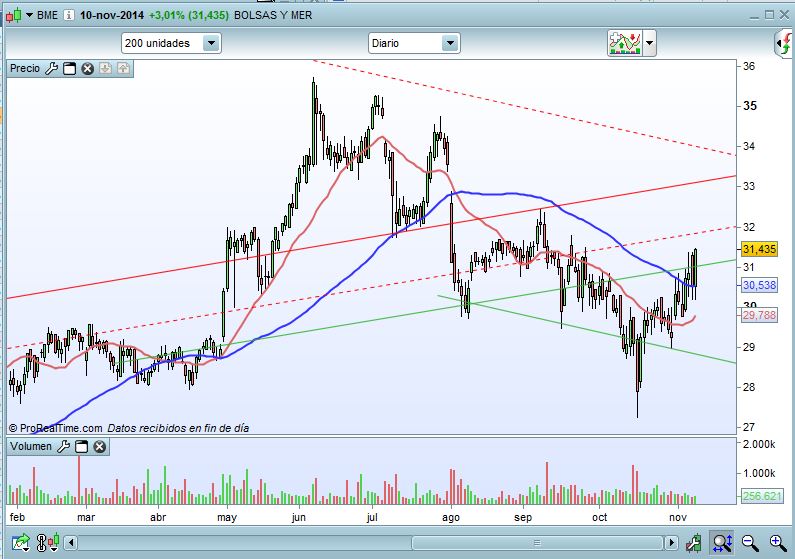Click the BOLSAS Y MER name in title
795x559 pixels.
pos(273,15)
